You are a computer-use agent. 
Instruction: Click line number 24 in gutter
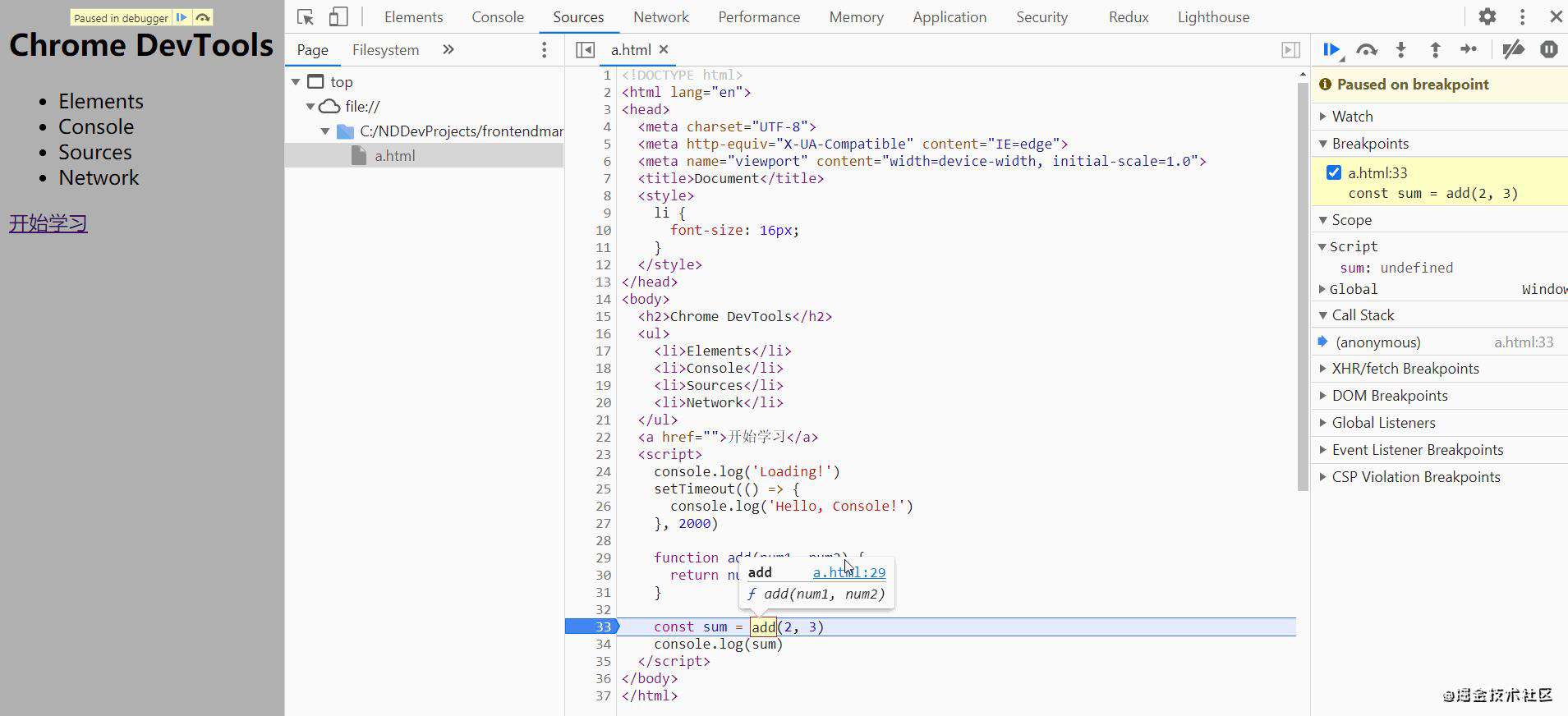(604, 471)
